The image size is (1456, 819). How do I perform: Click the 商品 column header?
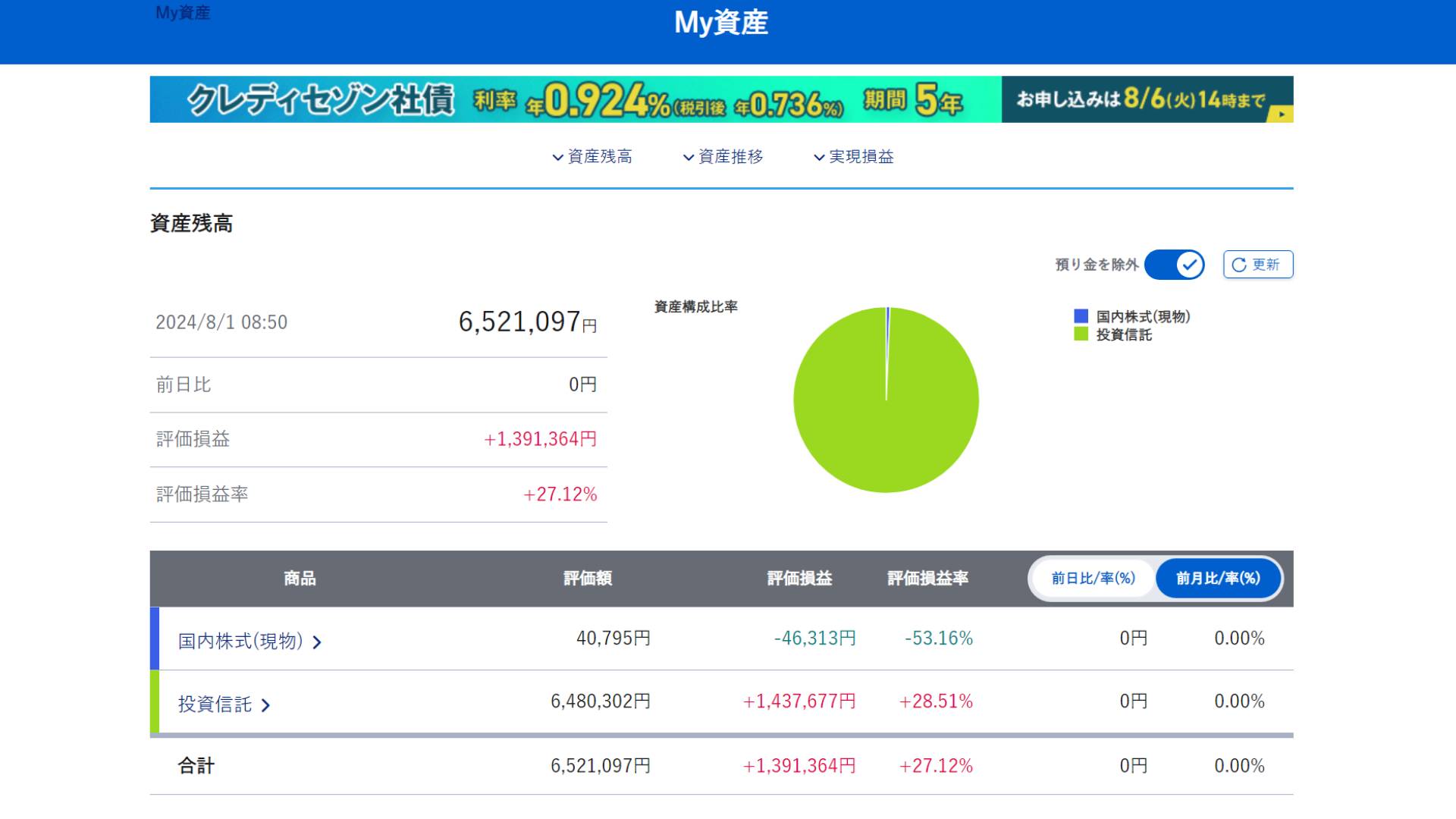point(300,579)
